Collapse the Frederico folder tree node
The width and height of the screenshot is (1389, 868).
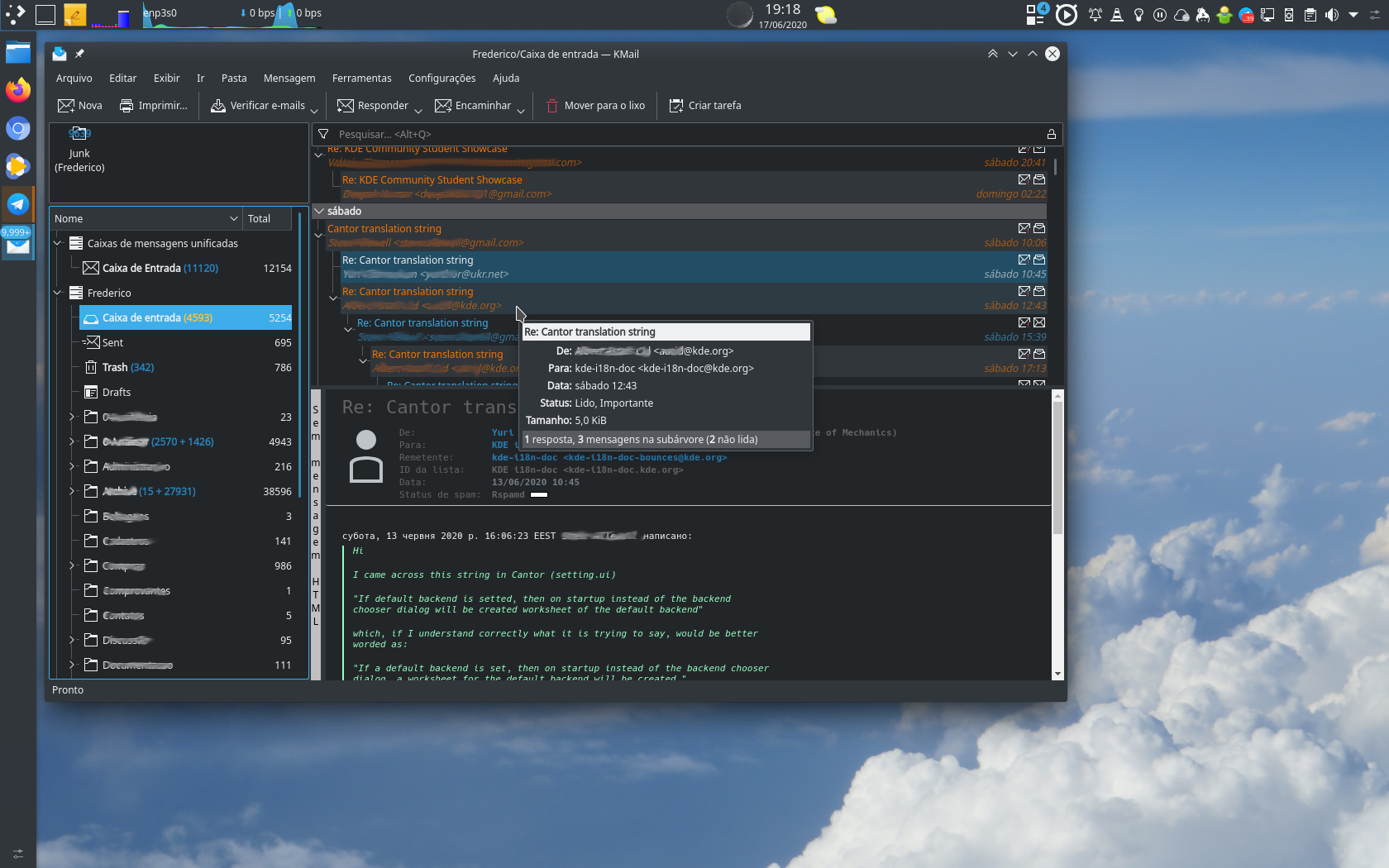click(x=58, y=293)
